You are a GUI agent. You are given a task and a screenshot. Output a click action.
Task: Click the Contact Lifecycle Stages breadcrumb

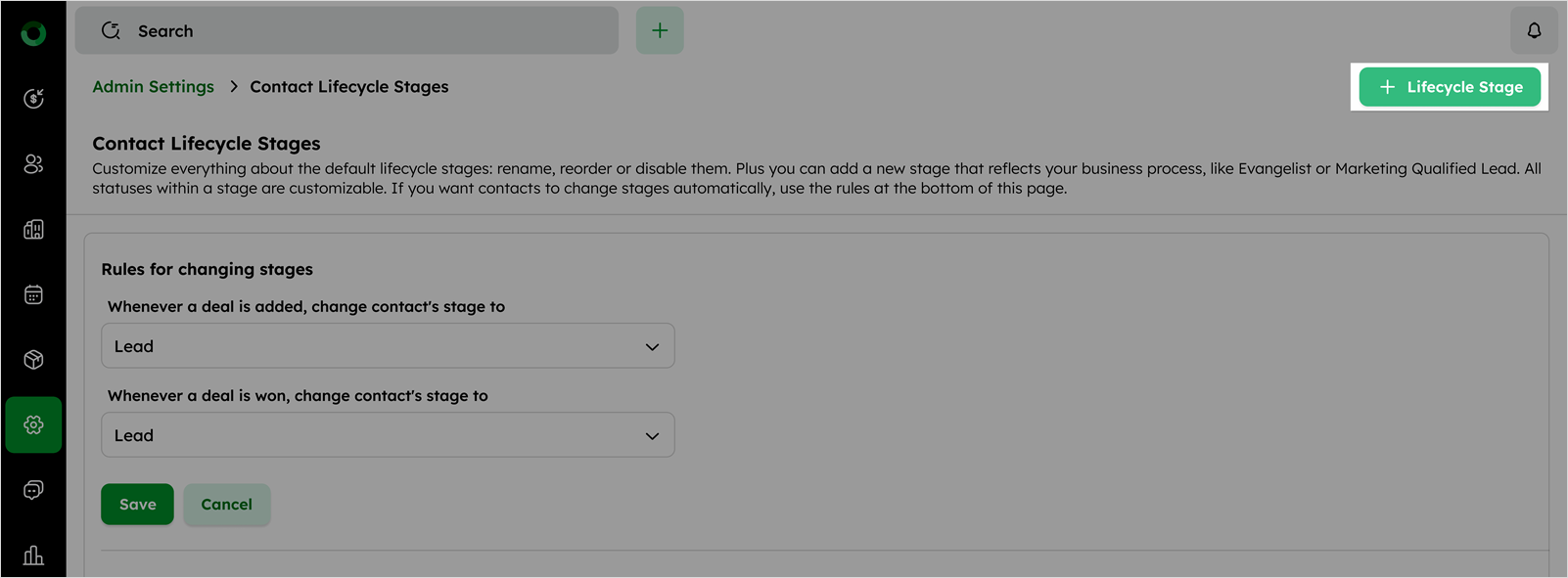[x=349, y=86]
